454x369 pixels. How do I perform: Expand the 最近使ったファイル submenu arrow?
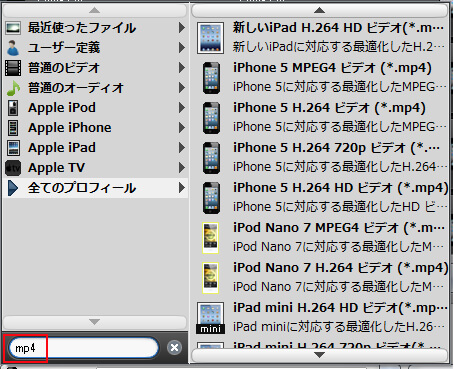pos(181,28)
